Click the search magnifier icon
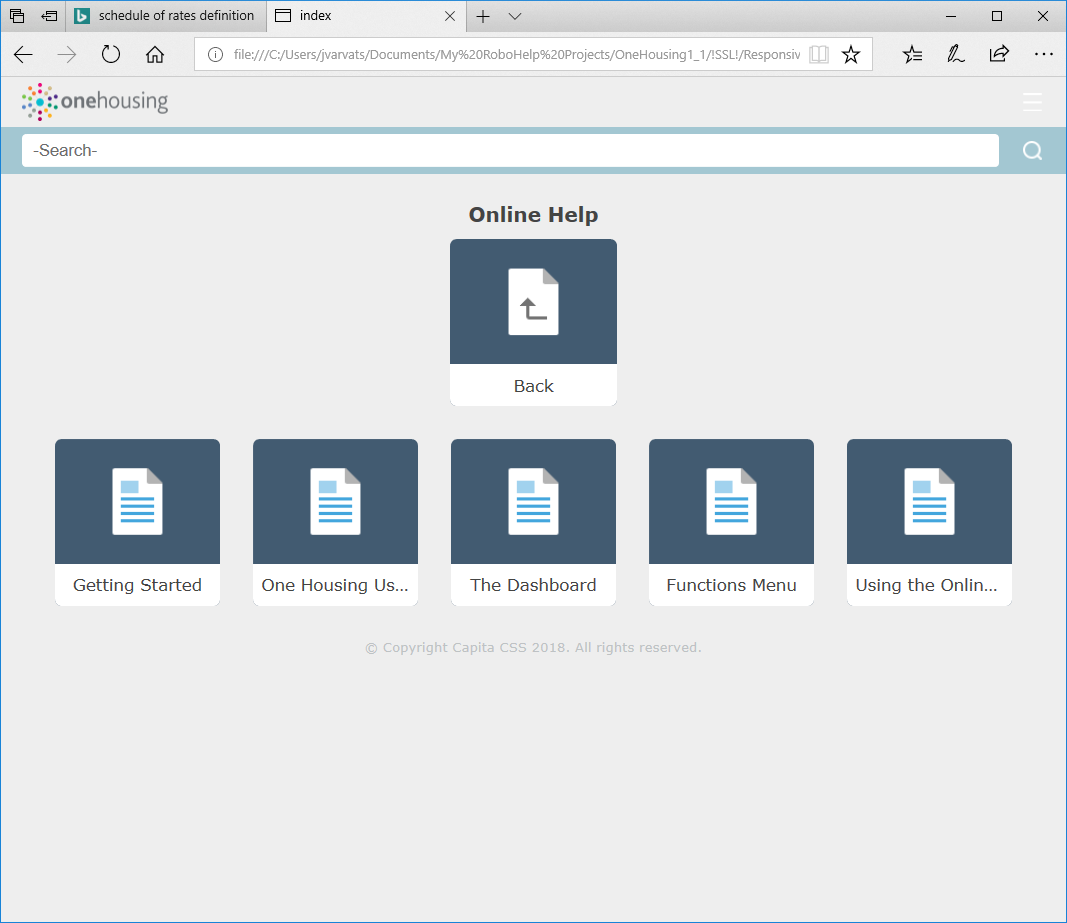1067x923 pixels. click(1032, 150)
